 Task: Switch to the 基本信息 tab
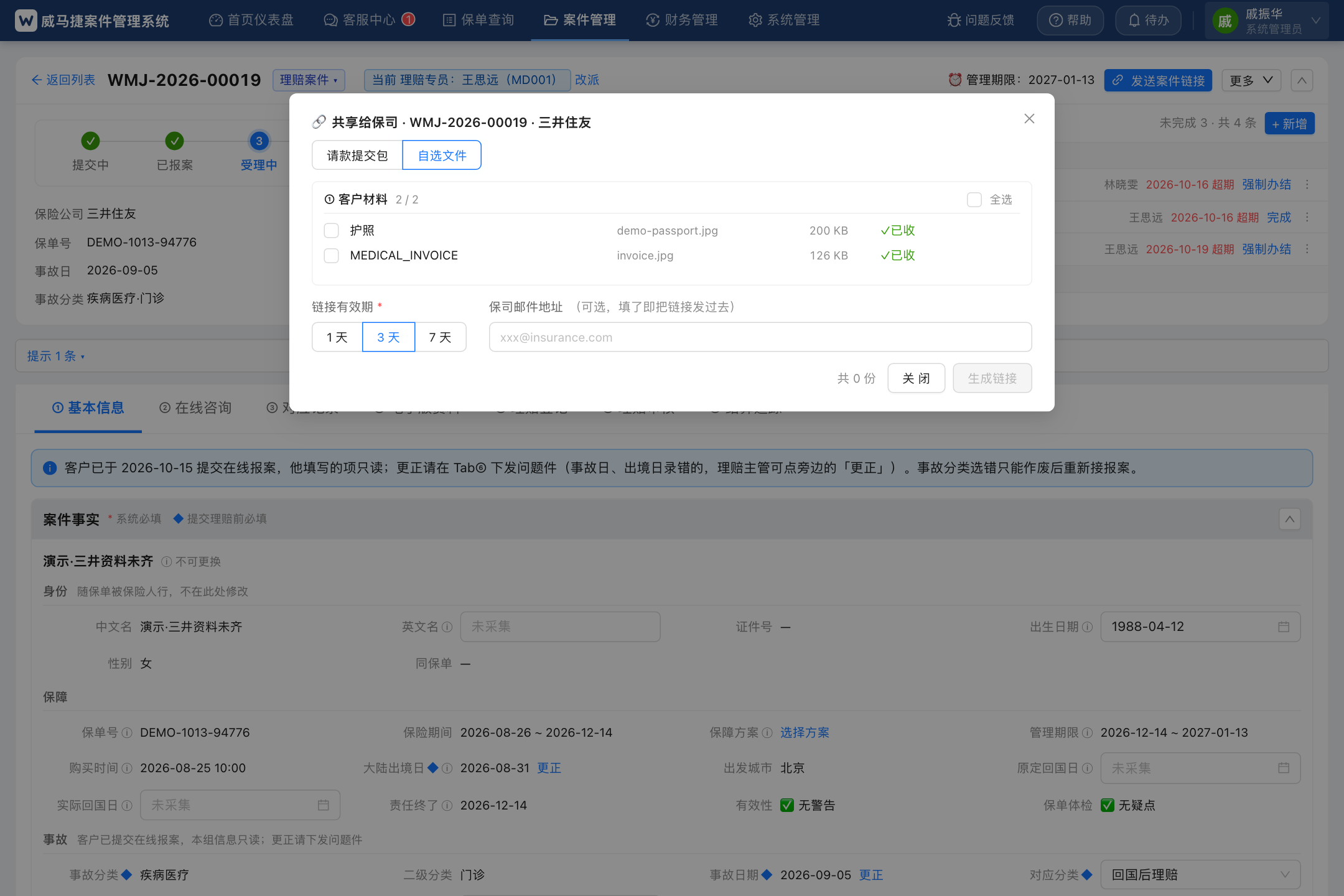pos(88,408)
